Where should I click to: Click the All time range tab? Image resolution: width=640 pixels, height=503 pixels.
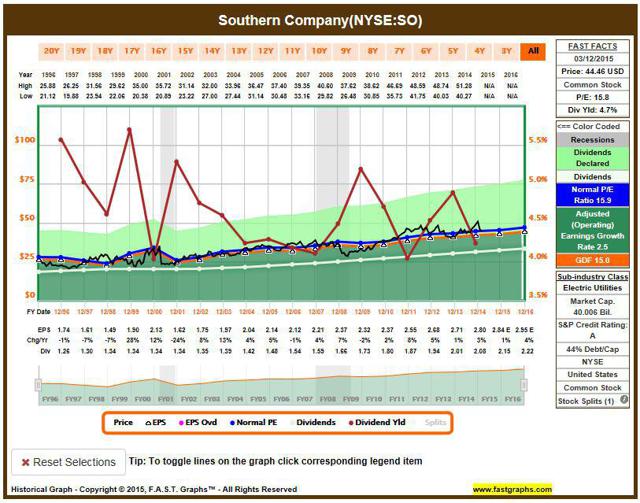point(533,51)
